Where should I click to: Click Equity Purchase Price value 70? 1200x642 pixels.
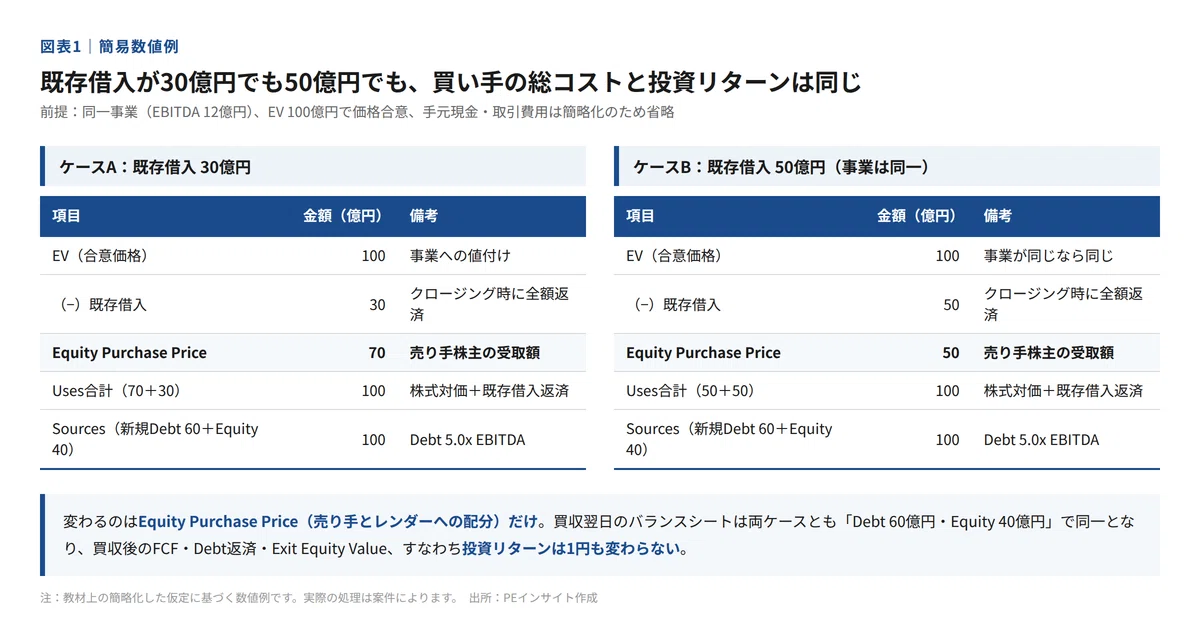(376, 353)
